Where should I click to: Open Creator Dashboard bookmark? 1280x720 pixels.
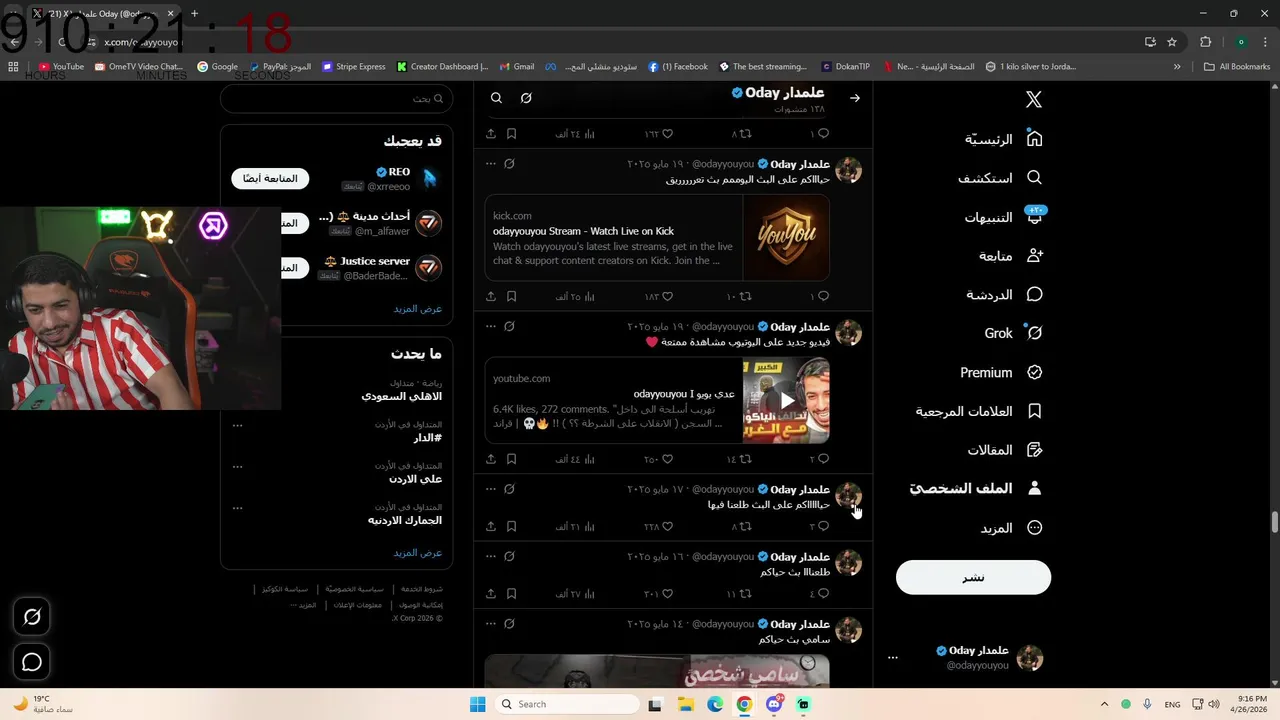pyautogui.click(x=442, y=66)
